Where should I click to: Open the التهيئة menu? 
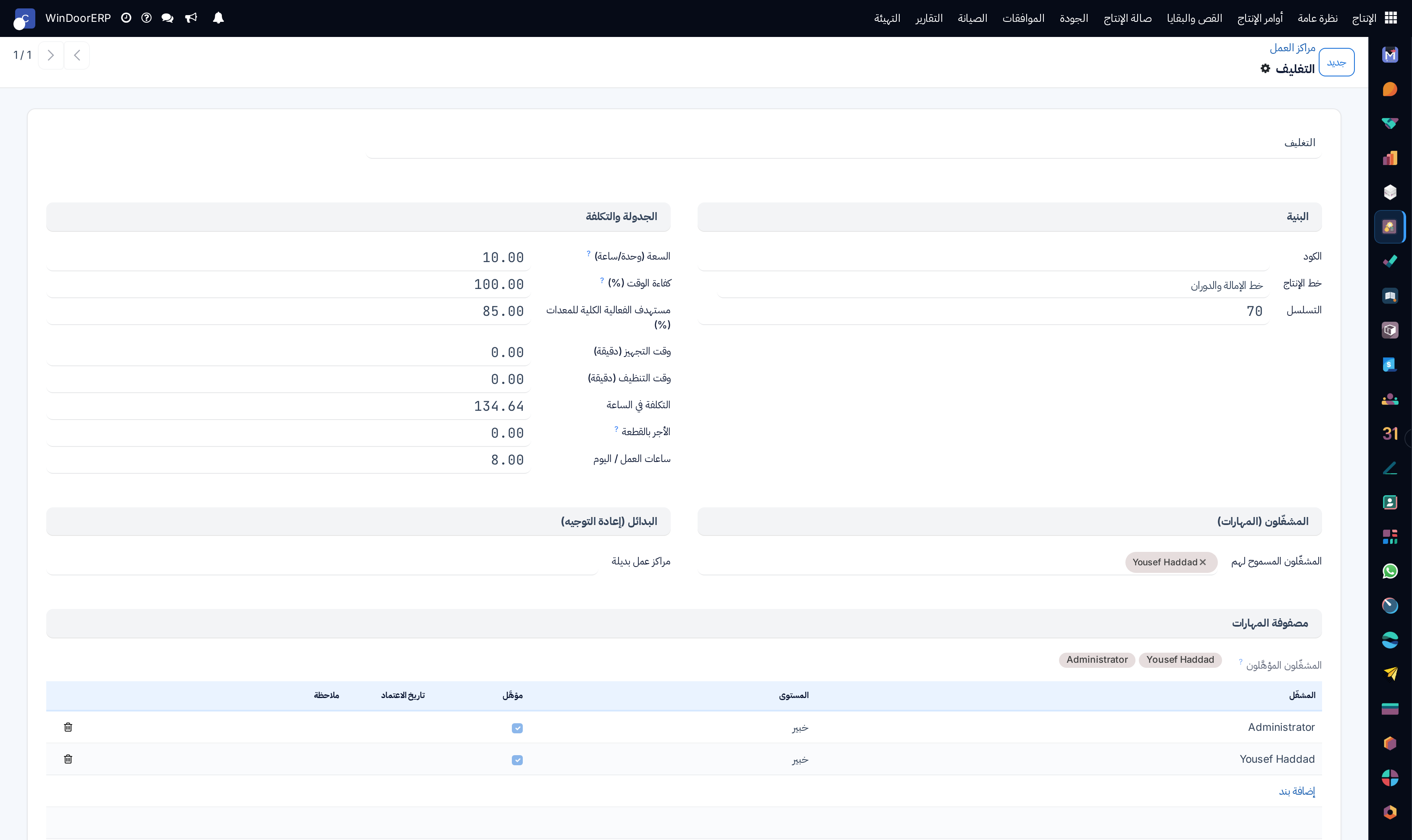887,18
